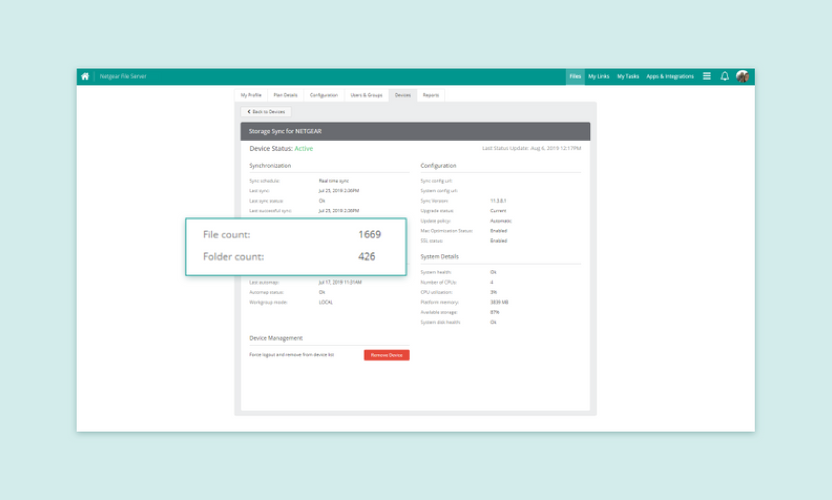Click the red Remove Device button

coord(386,355)
